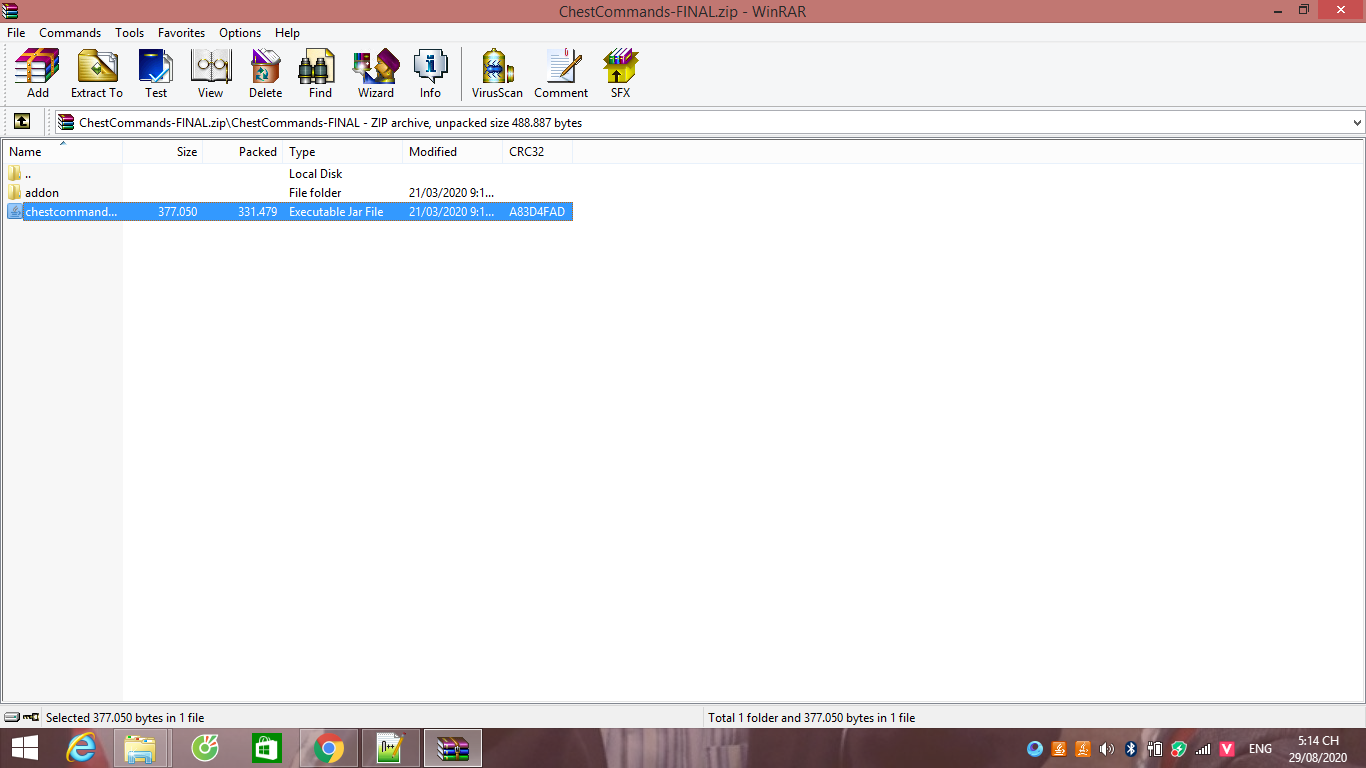Click the ENG language indicator
This screenshot has height=768, width=1366.
point(1261,748)
